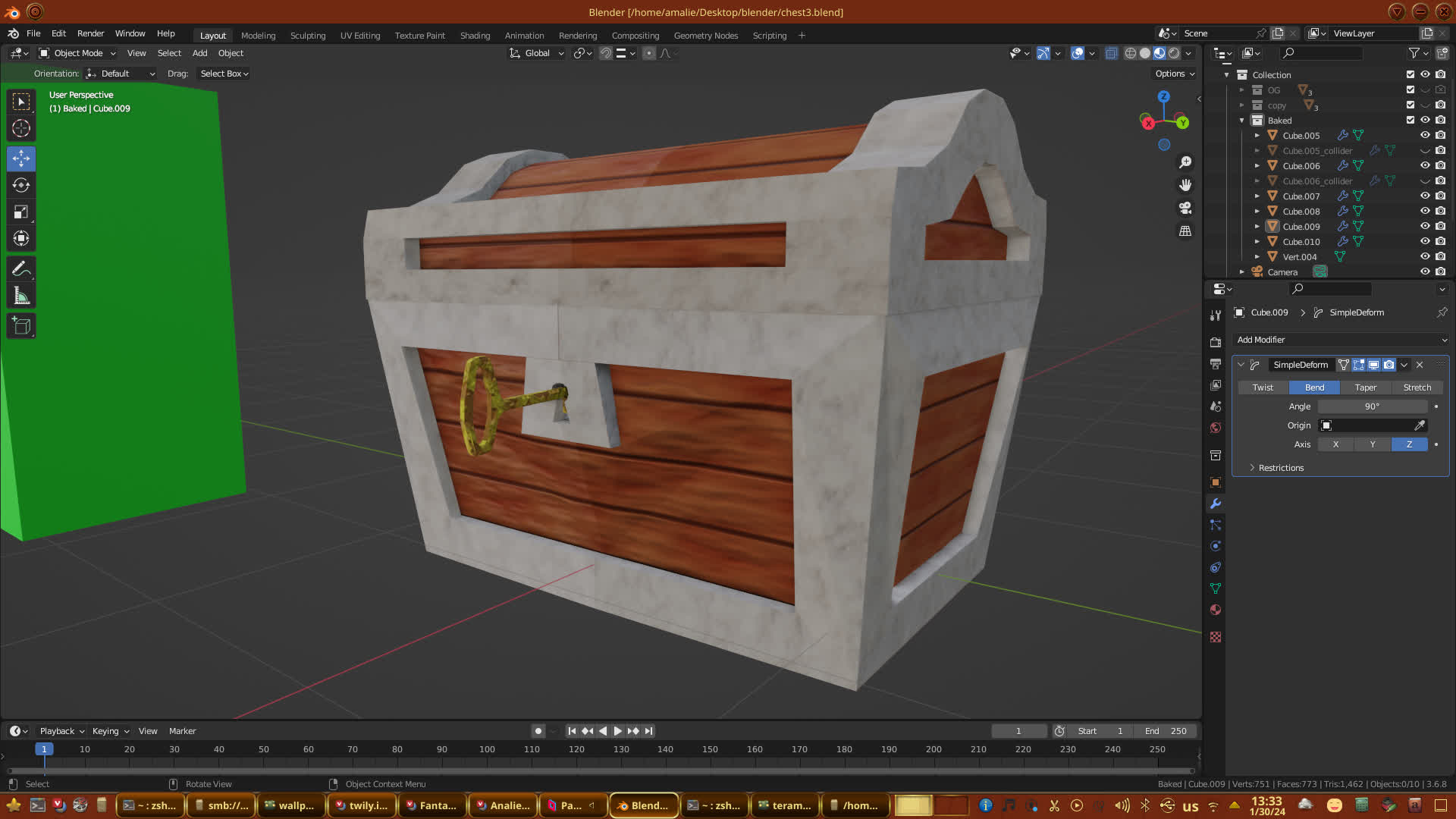This screenshot has width=1456, height=819.
Task: Select the Rotate tool in toolbar
Action: 21,185
